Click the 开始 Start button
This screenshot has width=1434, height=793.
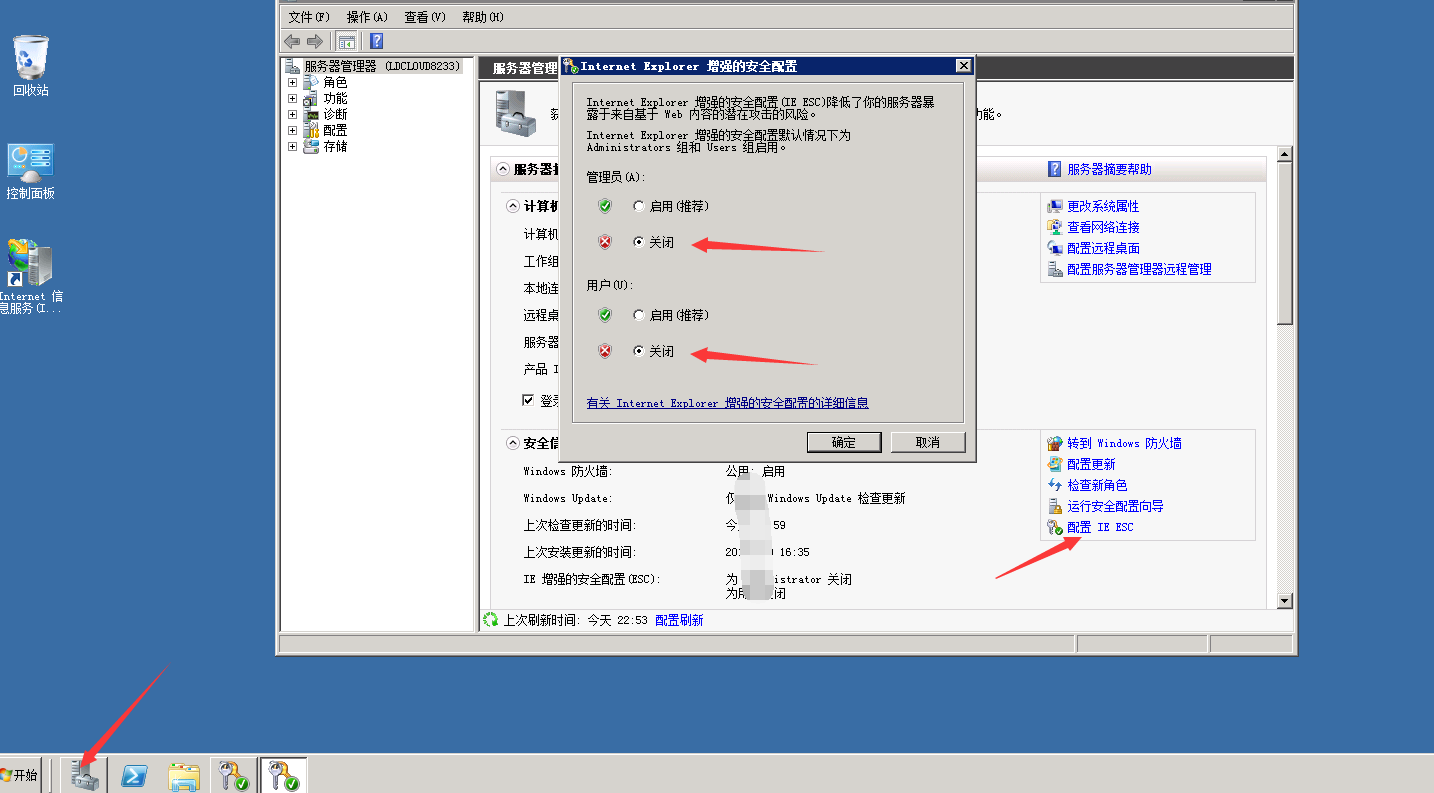(20, 775)
